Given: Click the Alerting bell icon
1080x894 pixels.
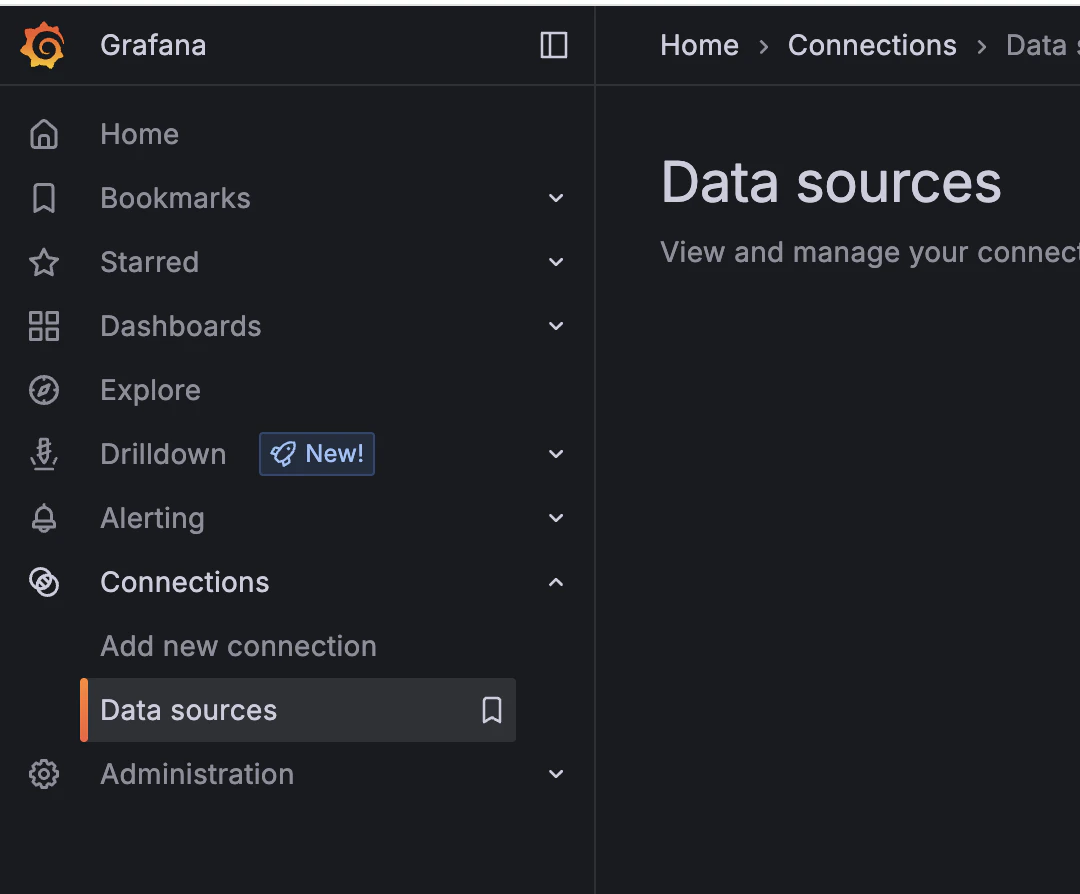Looking at the screenshot, I should click(x=44, y=518).
